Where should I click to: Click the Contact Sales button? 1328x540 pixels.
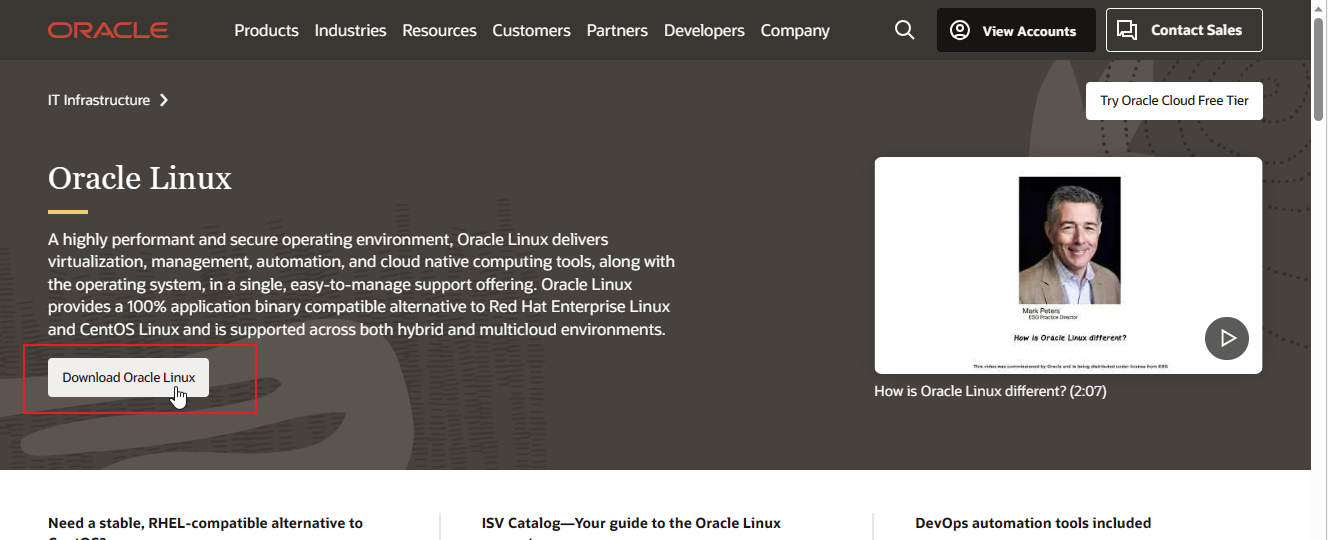click(x=1184, y=30)
